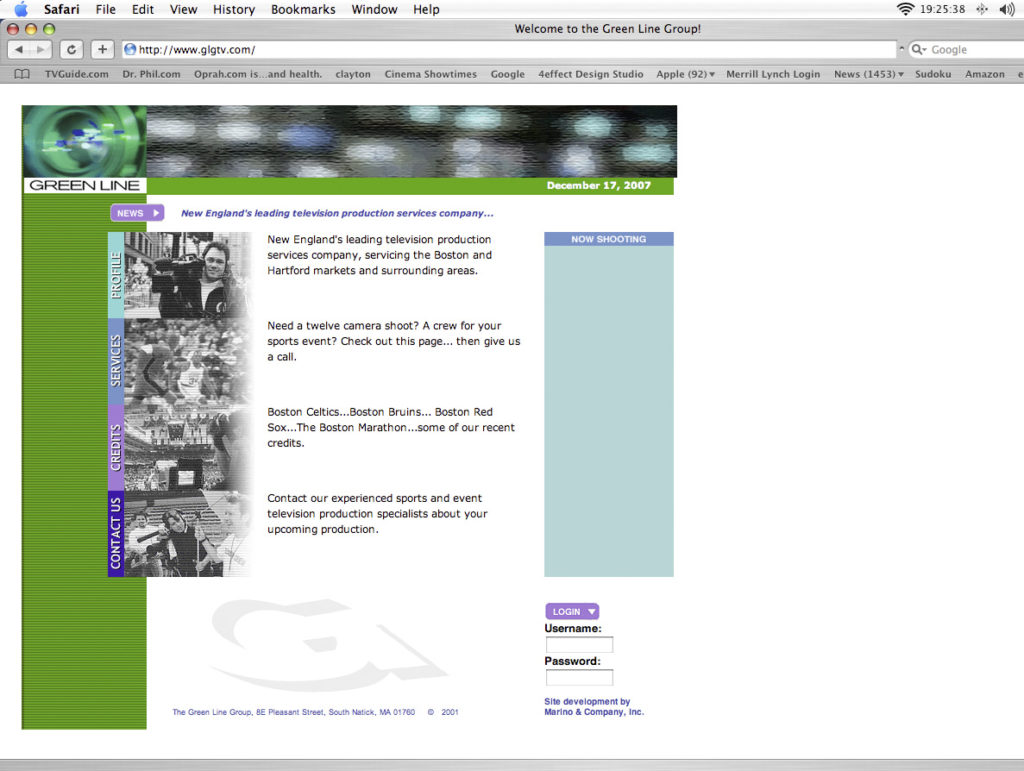1024x771 pixels.
Task: Open the PROFILE section tab
Action: [116, 275]
